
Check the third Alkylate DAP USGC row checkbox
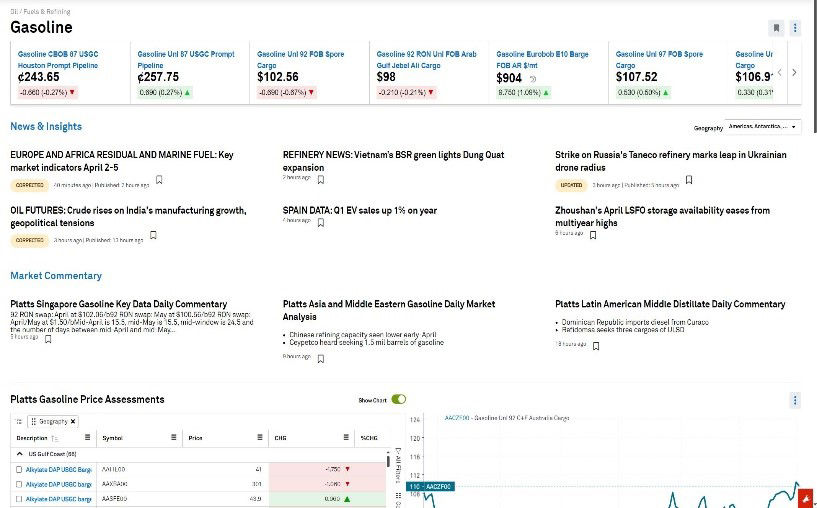19,498
